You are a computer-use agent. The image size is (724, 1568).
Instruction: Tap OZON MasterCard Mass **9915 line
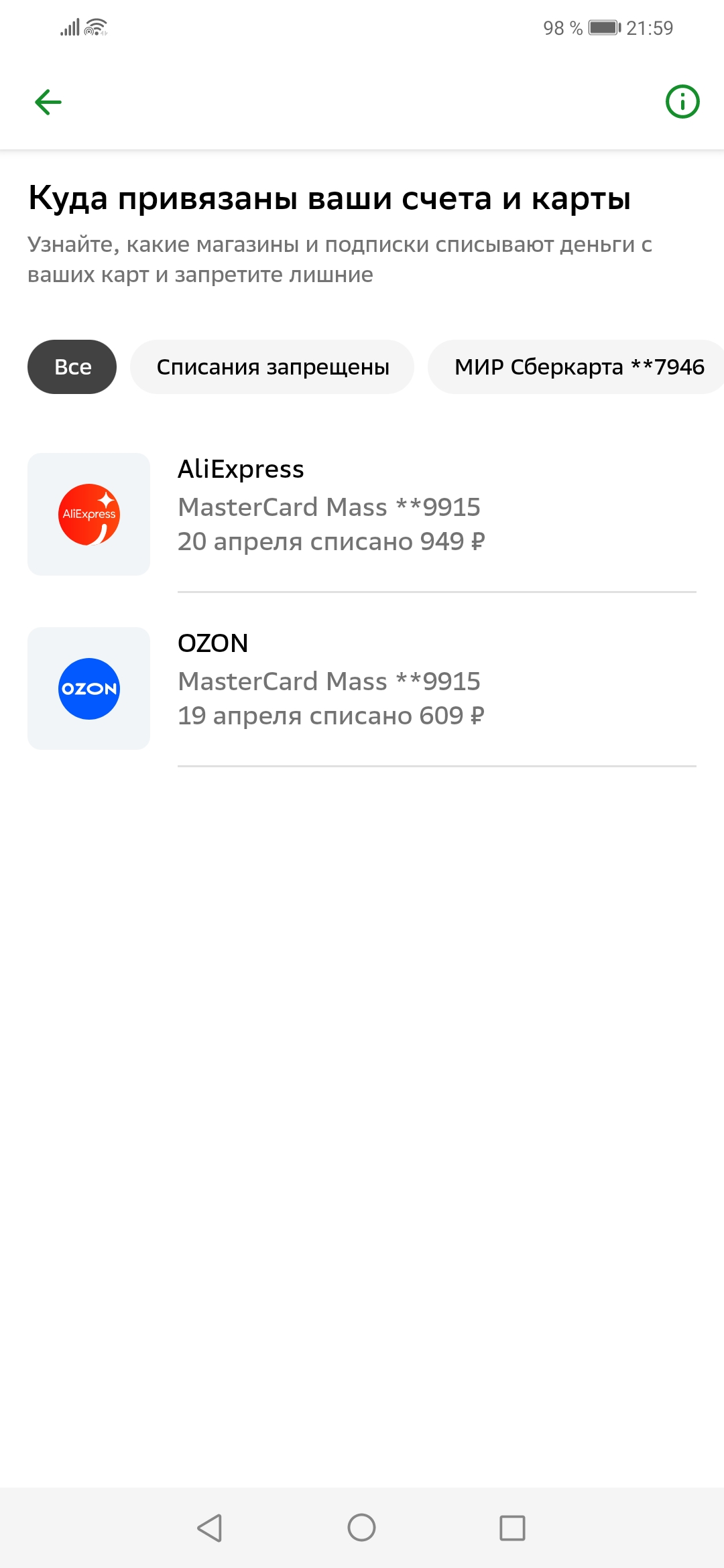[329, 681]
